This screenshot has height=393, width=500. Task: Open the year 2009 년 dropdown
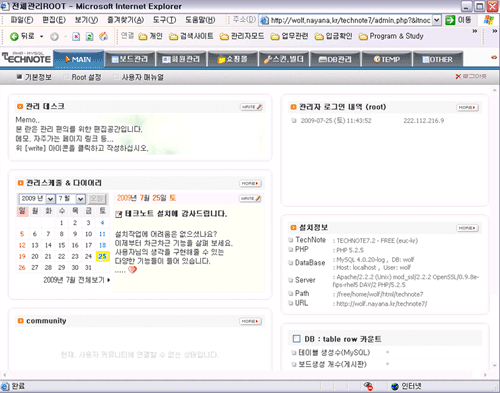click(50, 199)
